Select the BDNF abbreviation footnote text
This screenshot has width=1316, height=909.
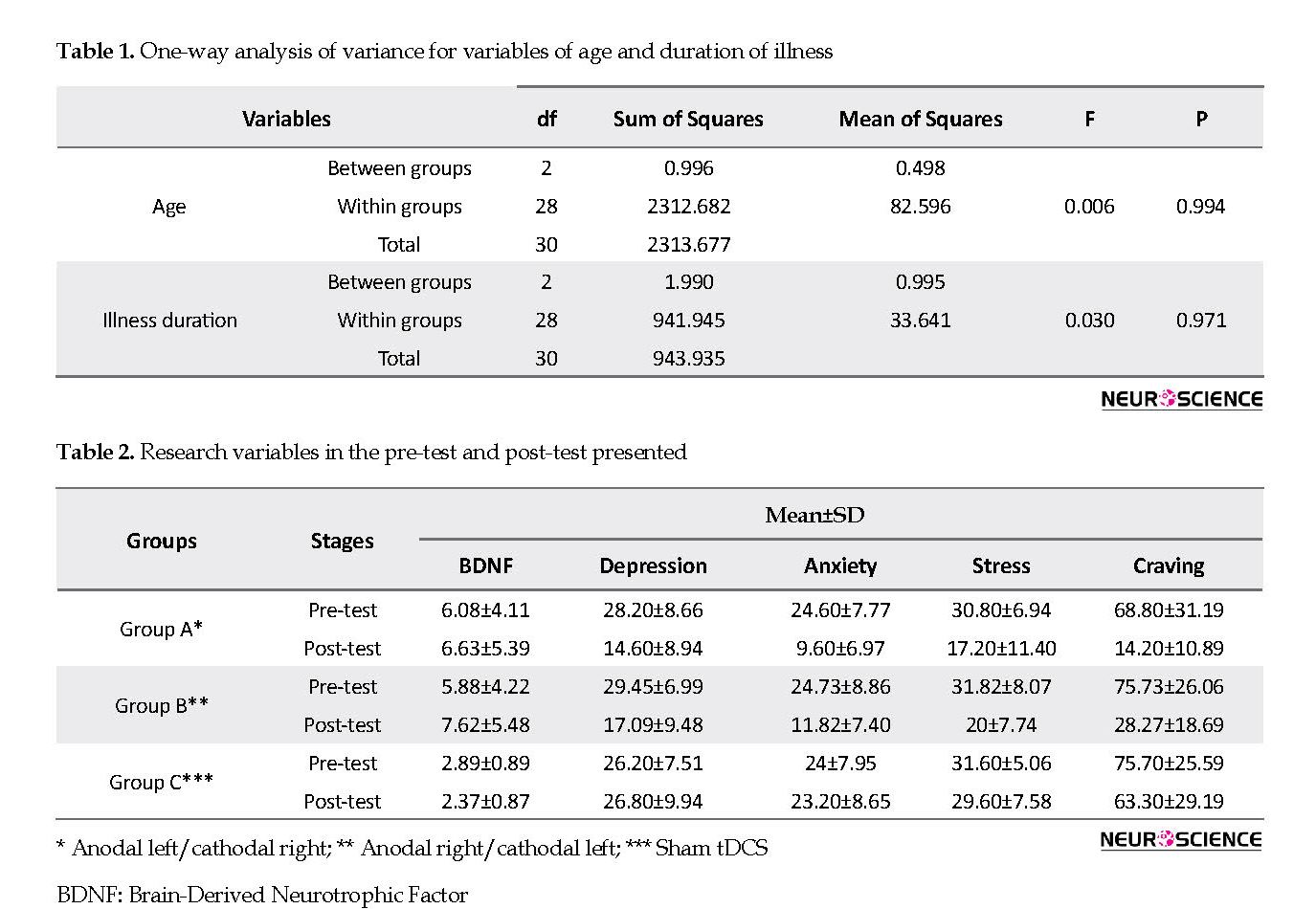[262, 896]
